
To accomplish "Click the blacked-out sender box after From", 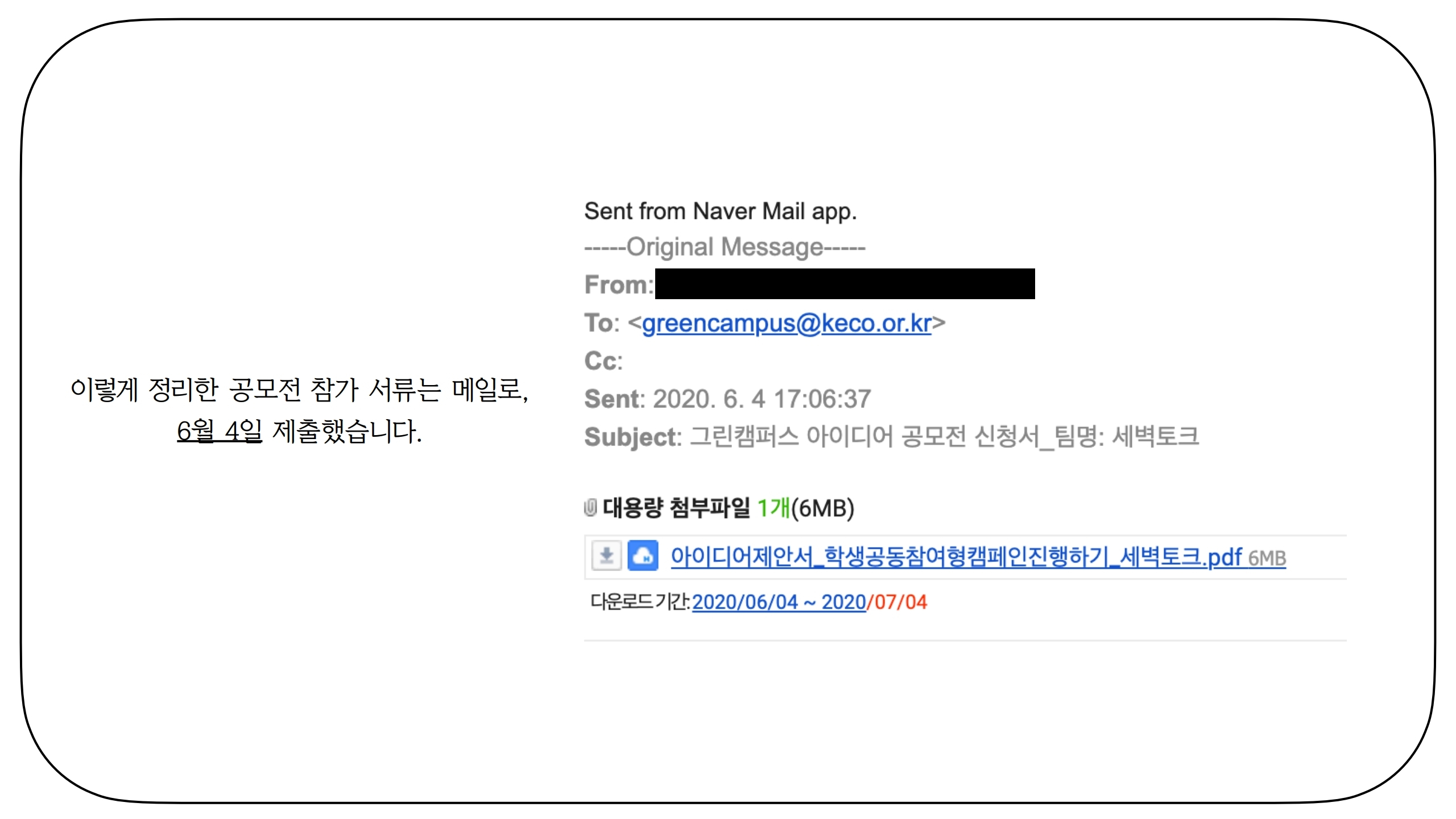I will click(x=845, y=284).
